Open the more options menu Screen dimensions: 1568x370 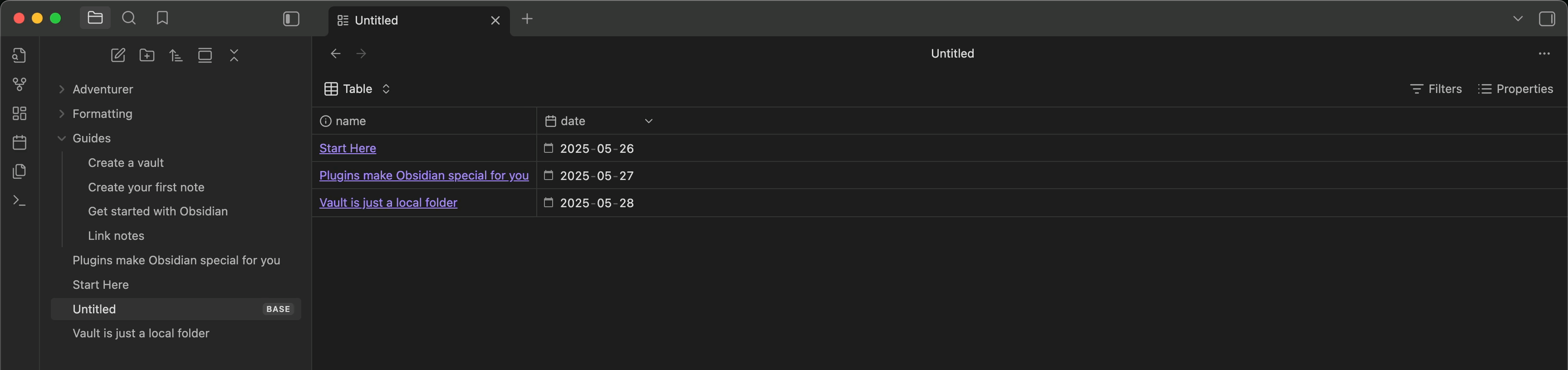point(1544,54)
